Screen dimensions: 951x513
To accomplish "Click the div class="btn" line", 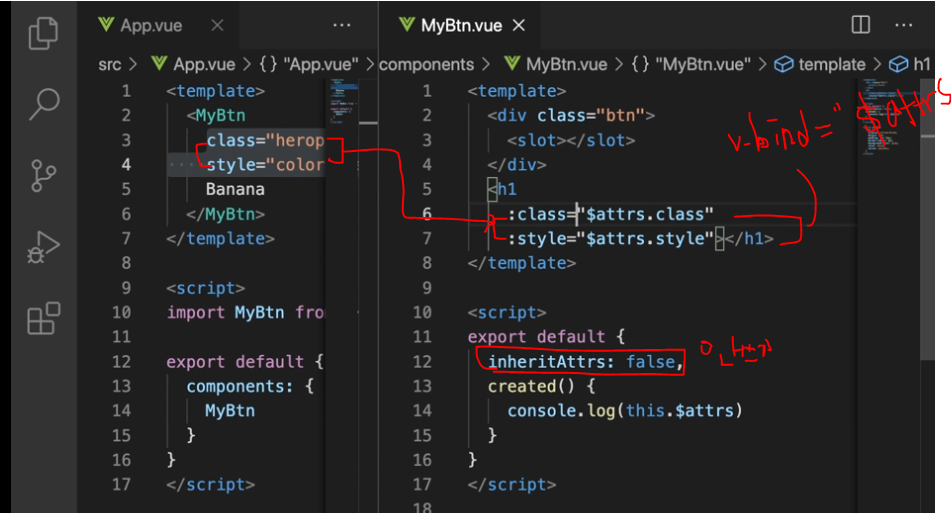I will tap(571, 115).
